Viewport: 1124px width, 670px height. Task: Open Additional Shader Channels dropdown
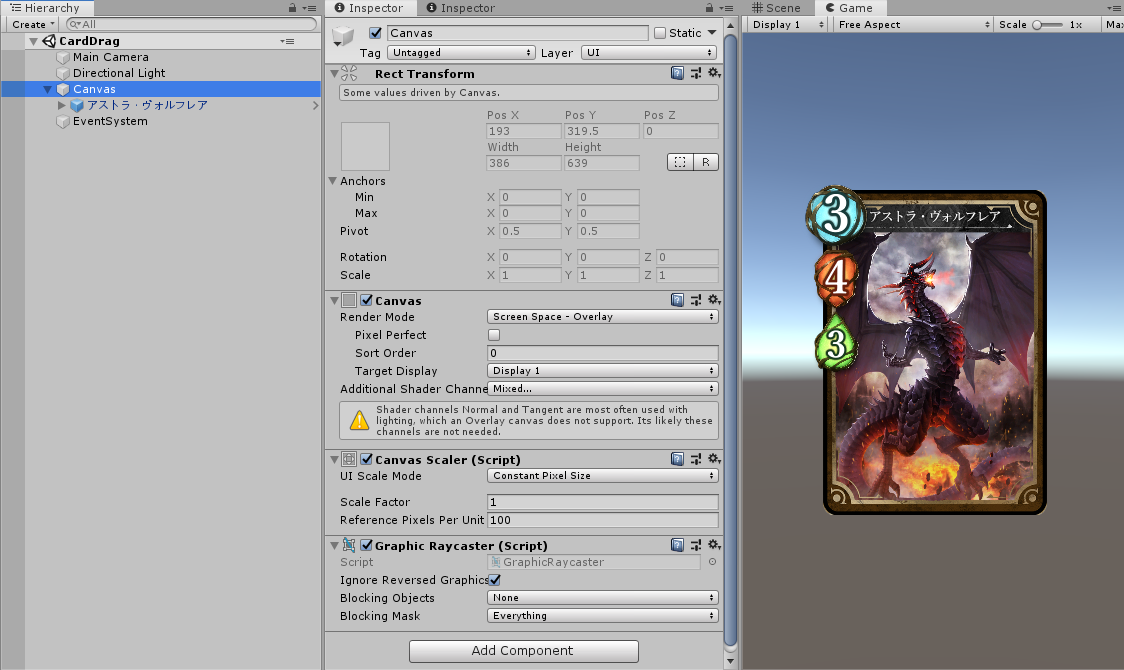point(603,388)
